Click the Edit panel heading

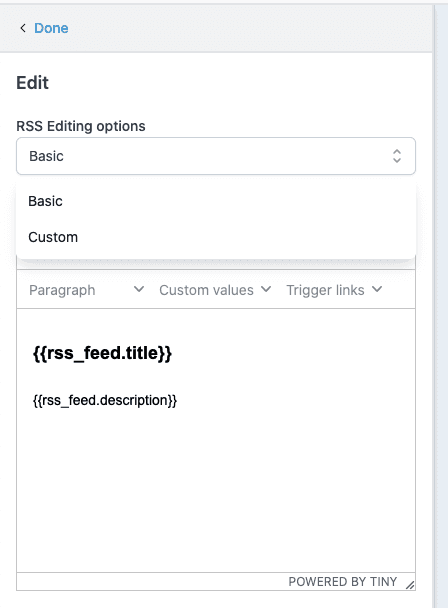[x=33, y=83]
